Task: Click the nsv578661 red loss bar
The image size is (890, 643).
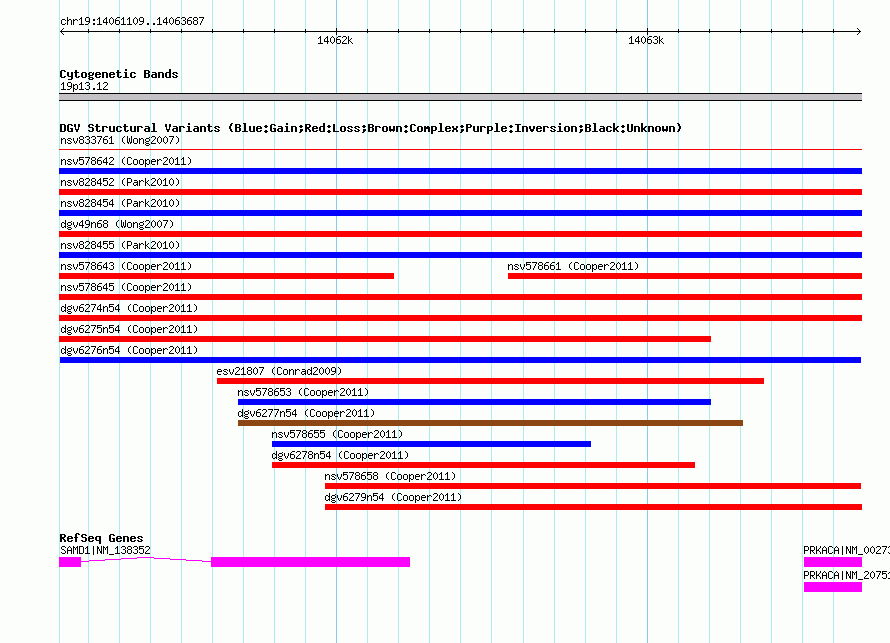Action: [x=685, y=276]
